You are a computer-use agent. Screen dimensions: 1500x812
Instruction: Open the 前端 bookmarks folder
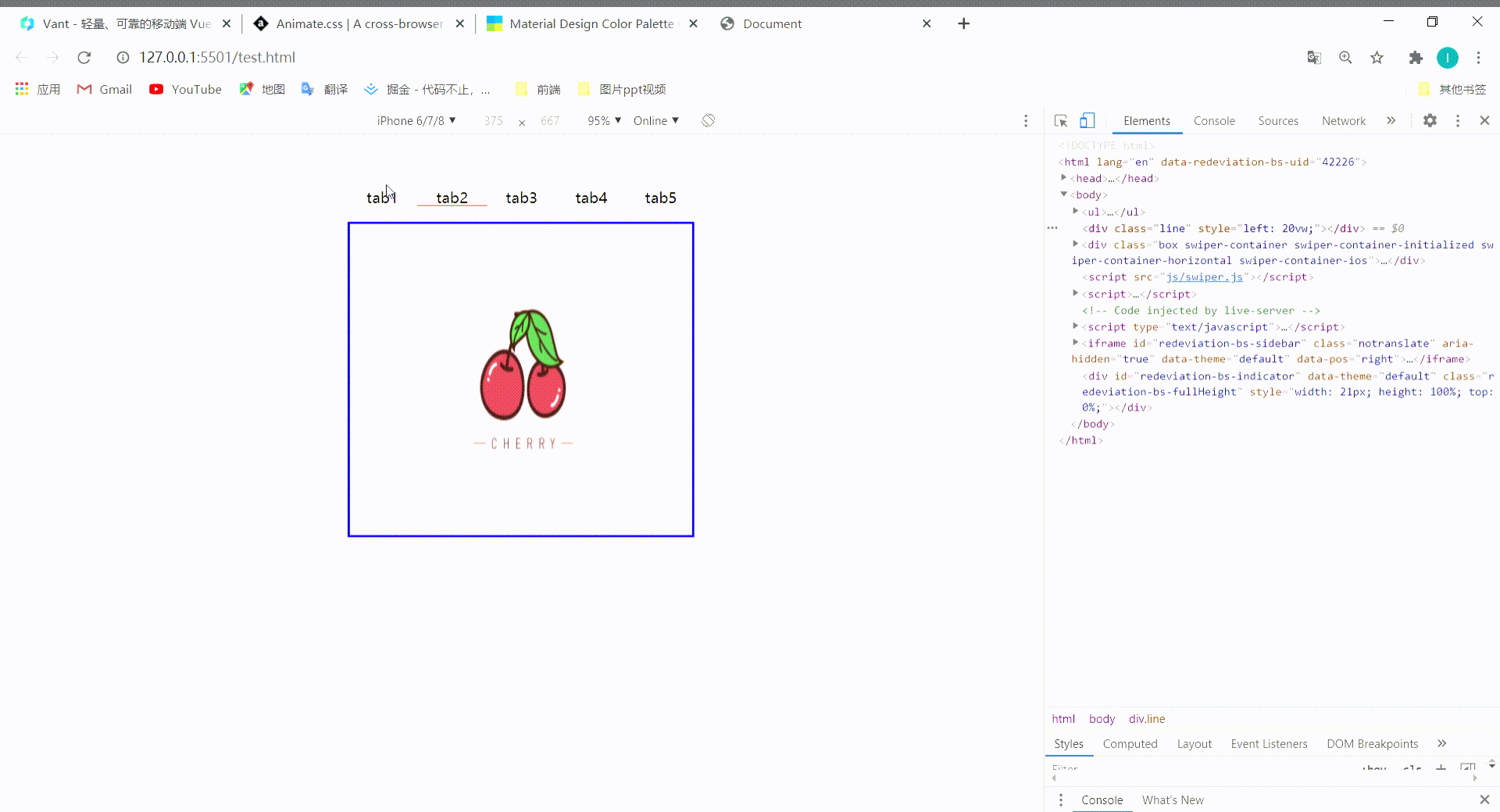[538, 89]
